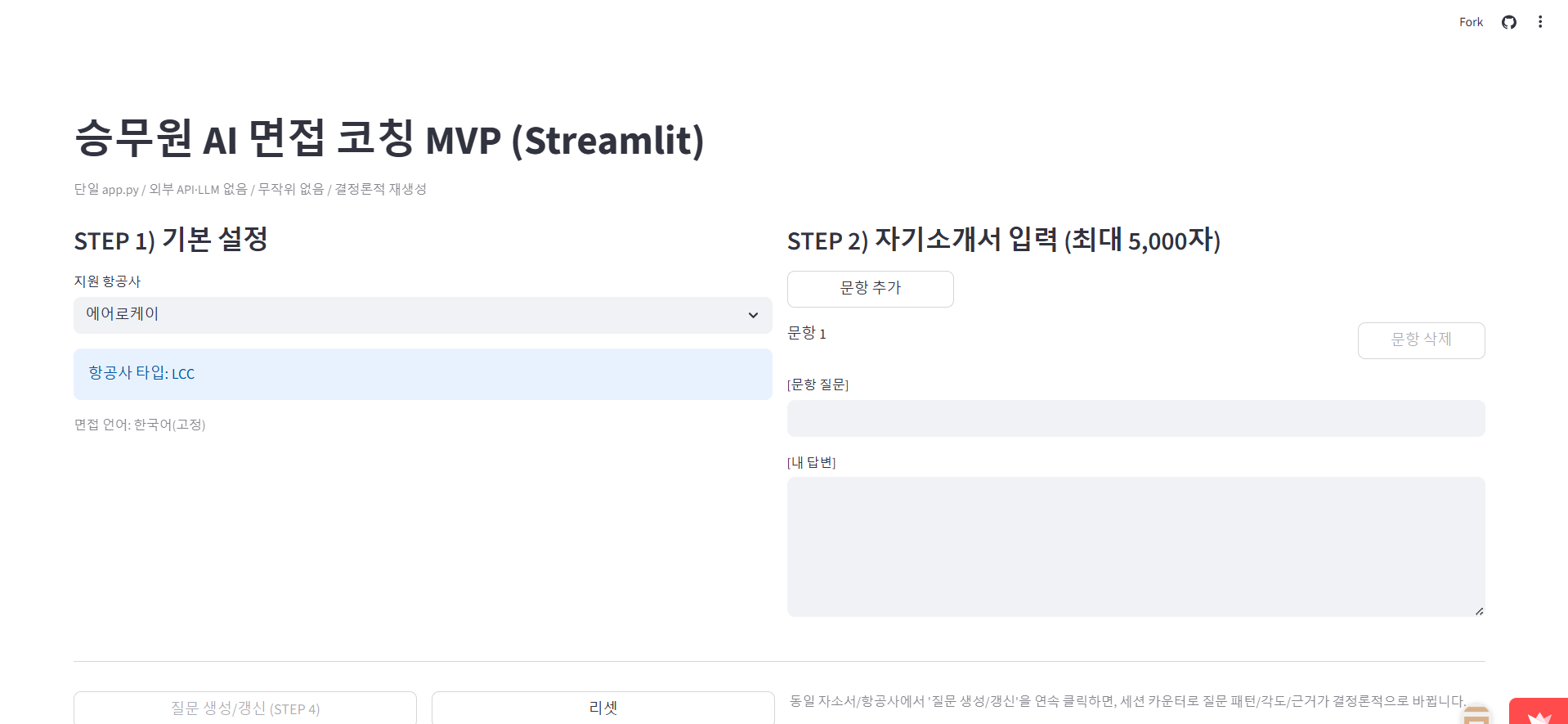Click the 문항 1 label
The width and height of the screenshot is (1568, 724).
(806, 333)
